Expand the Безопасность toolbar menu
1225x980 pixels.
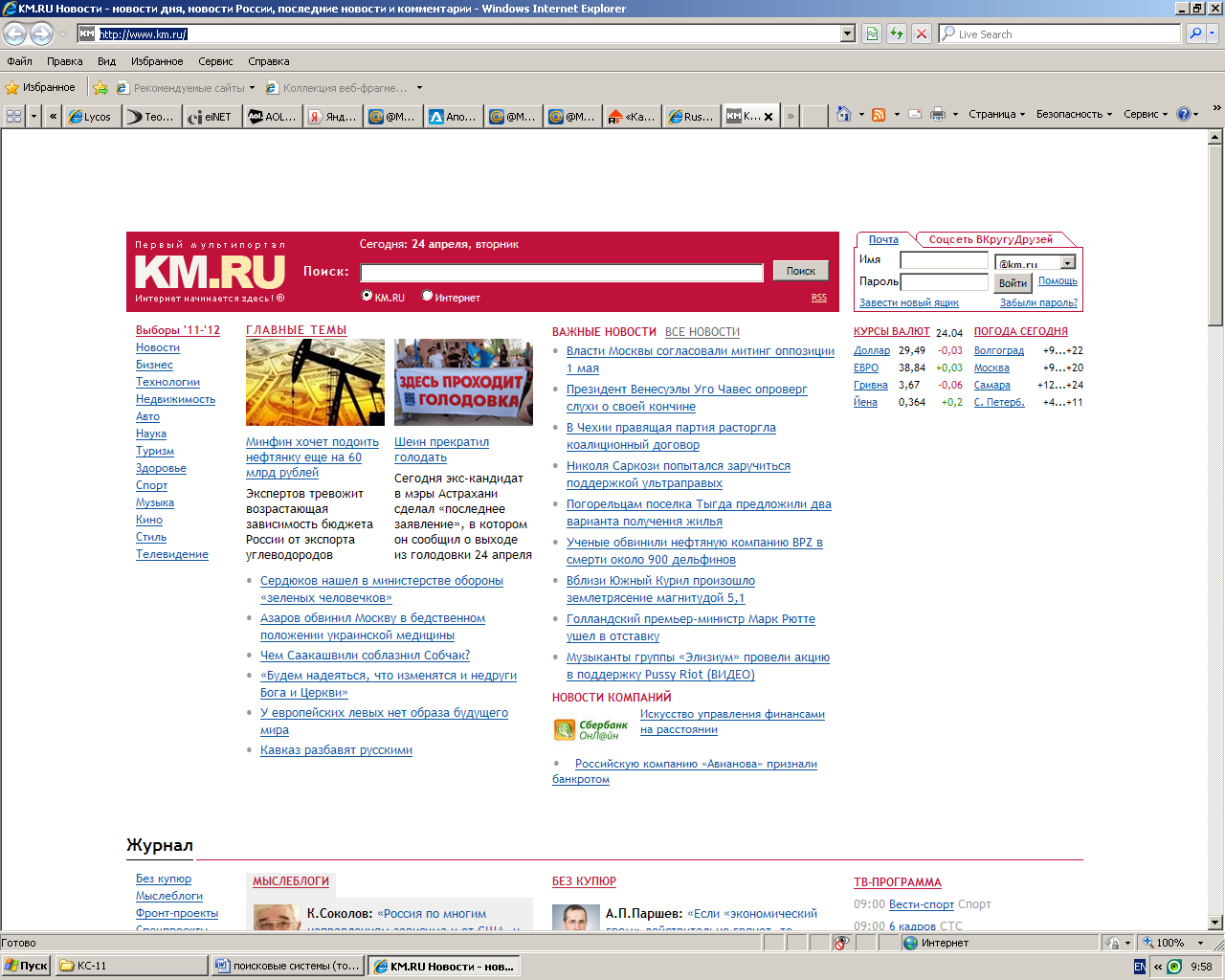1074,114
